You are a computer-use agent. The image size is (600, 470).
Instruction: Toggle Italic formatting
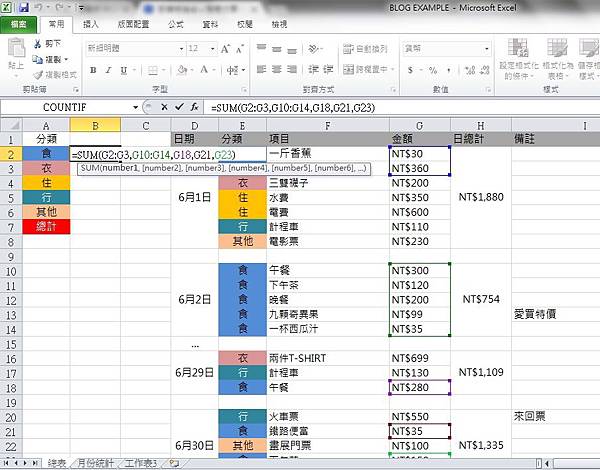[108, 70]
